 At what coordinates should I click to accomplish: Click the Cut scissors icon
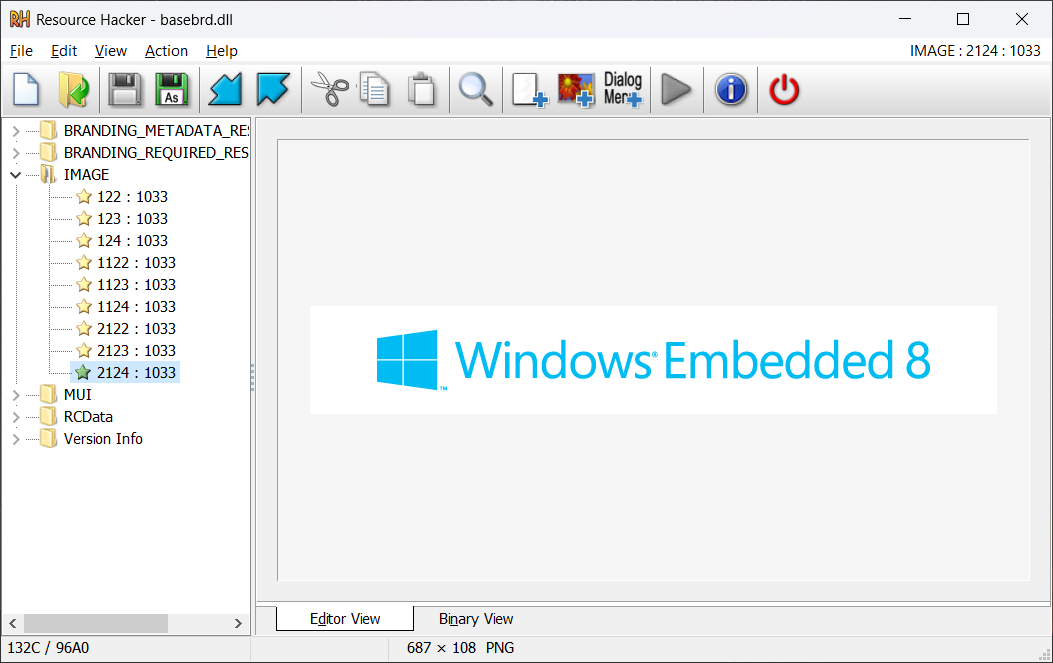click(329, 89)
